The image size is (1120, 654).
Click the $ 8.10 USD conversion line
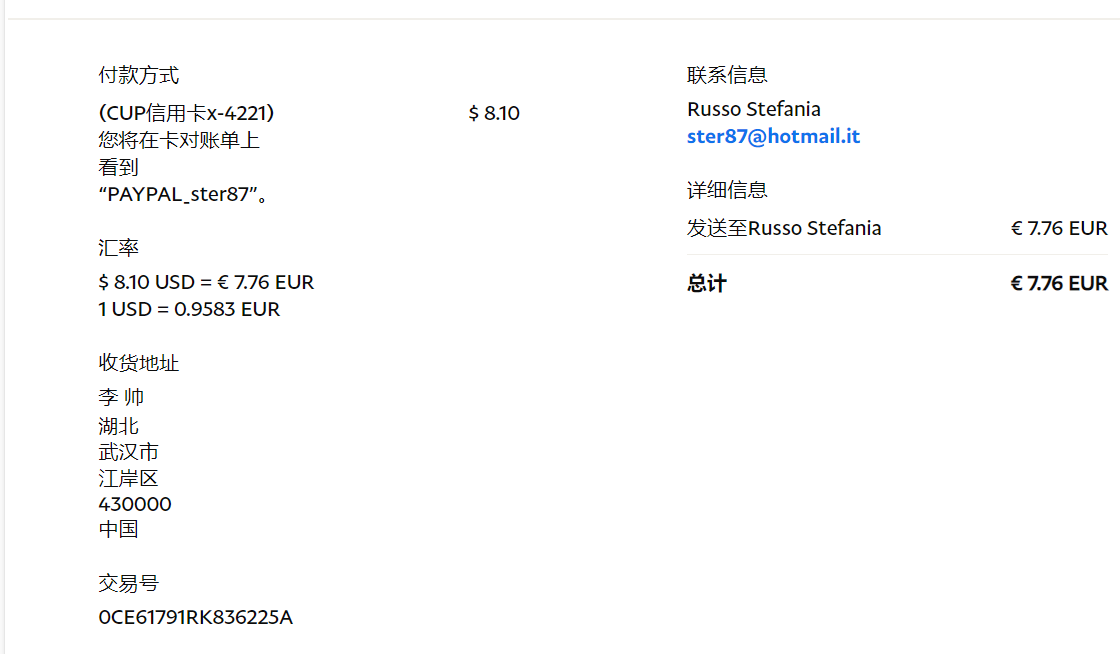tap(206, 282)
